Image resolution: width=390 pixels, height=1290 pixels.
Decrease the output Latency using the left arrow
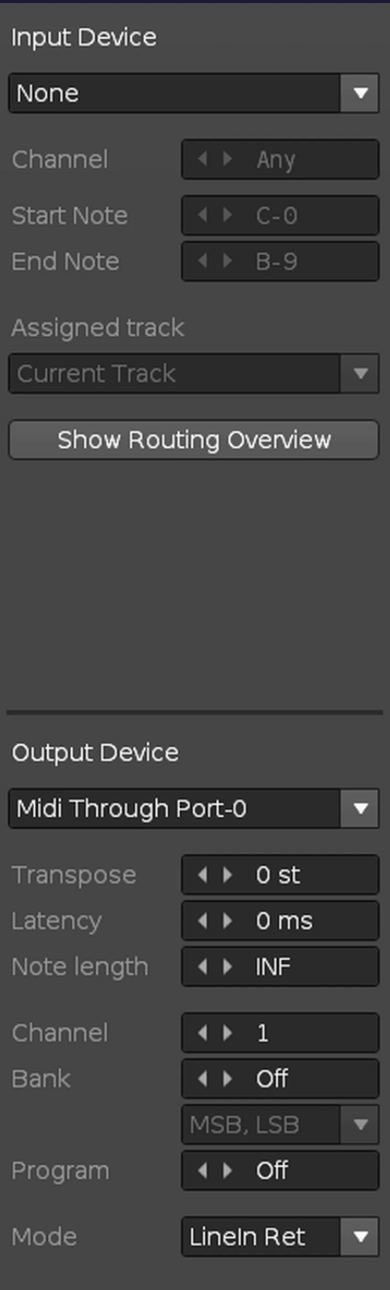(203, 921)
